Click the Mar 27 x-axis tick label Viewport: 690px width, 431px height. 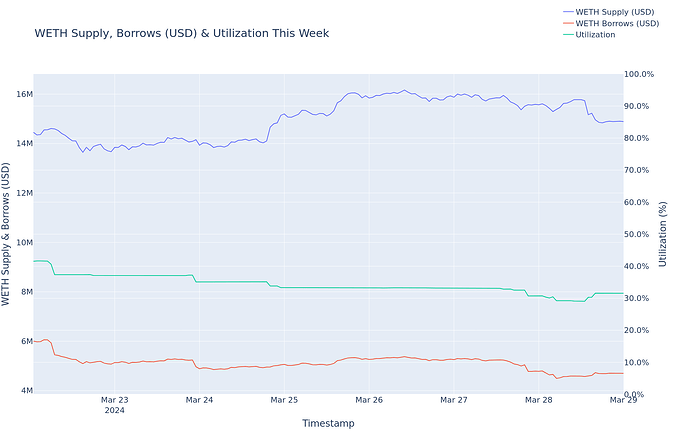point(454,400)
